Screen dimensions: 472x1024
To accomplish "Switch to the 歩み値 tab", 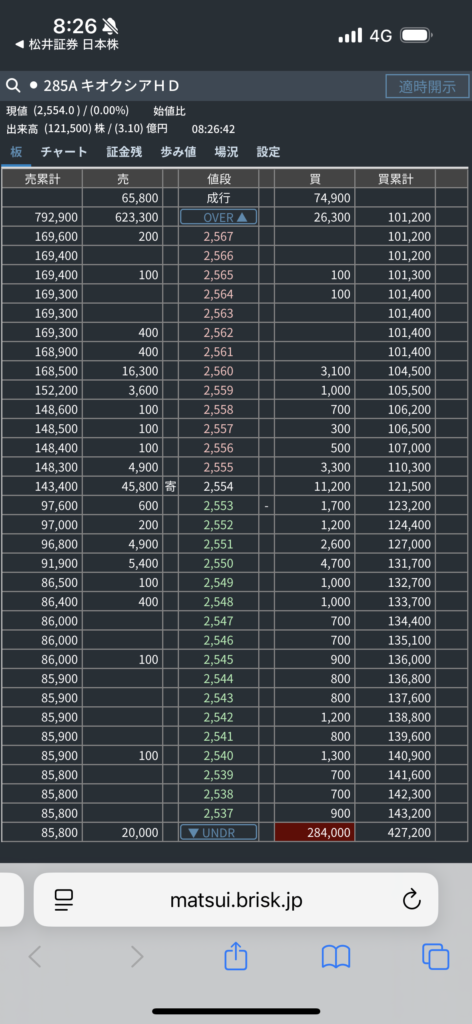I will tap(178, 152).
